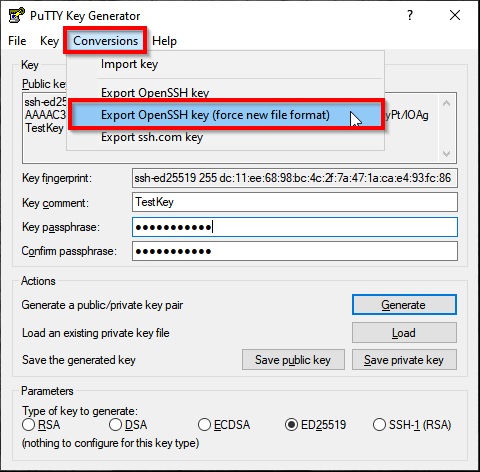Click the question mark help button
This screenshot has width=480, height=472.
410,15
